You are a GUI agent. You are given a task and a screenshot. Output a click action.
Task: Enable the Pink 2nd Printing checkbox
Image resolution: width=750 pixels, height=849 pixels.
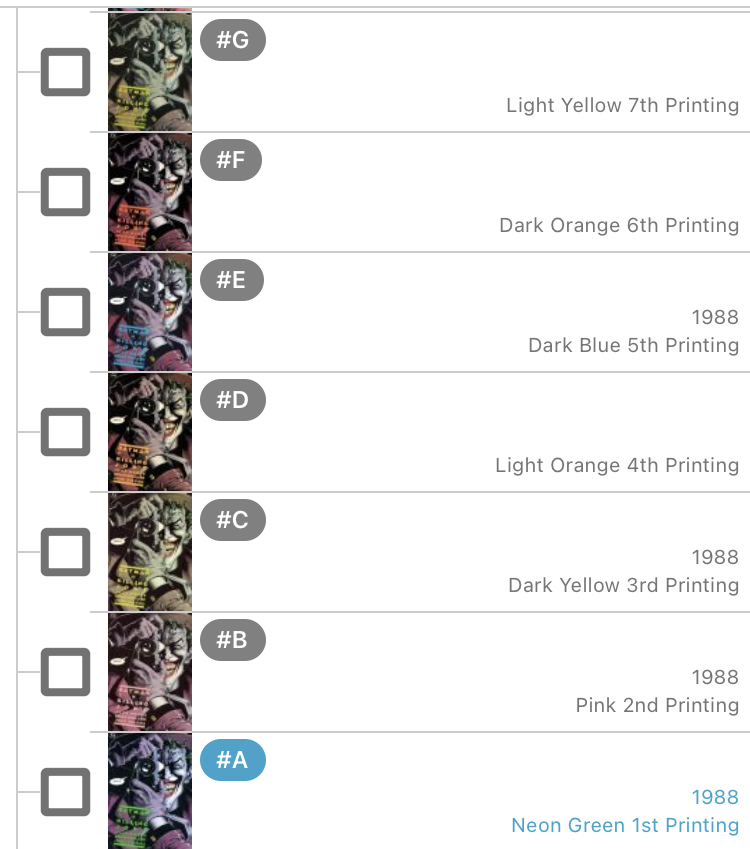click(x=66, y=672)
